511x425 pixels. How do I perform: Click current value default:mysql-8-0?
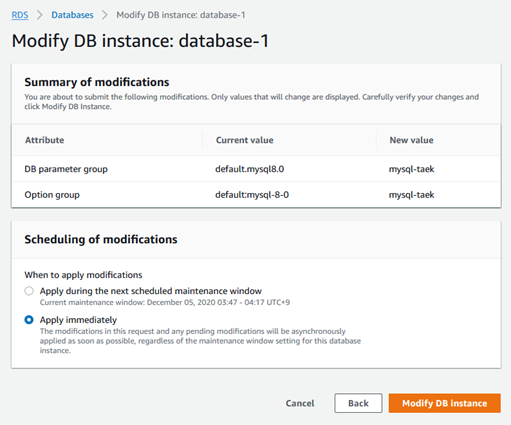(252, 195)
